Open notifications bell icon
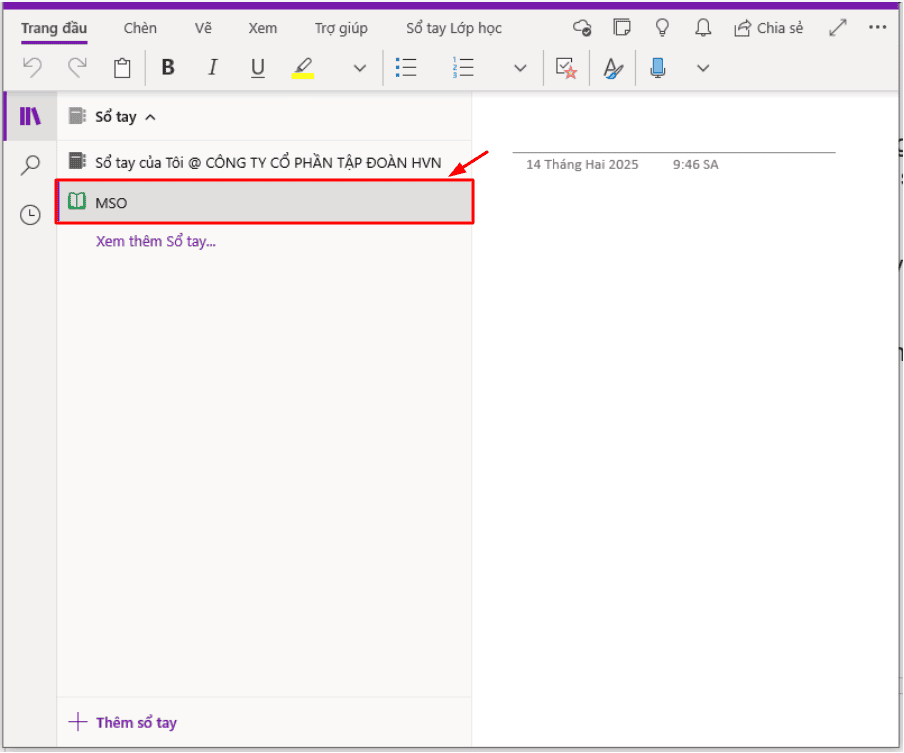This screenshot has width=904, height=753. pyautogui.click(x=703, y=28)
